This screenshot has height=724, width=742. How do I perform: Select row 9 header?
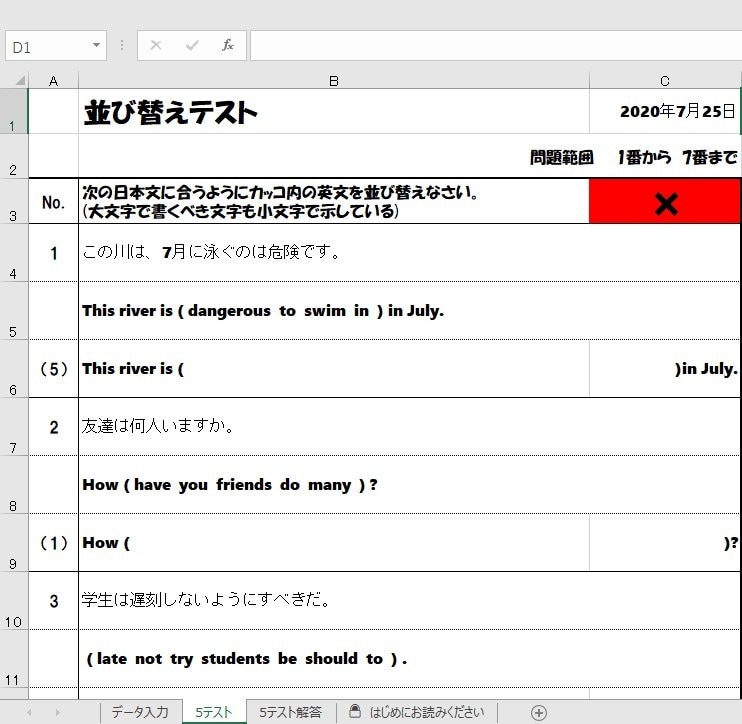[14, 542]
